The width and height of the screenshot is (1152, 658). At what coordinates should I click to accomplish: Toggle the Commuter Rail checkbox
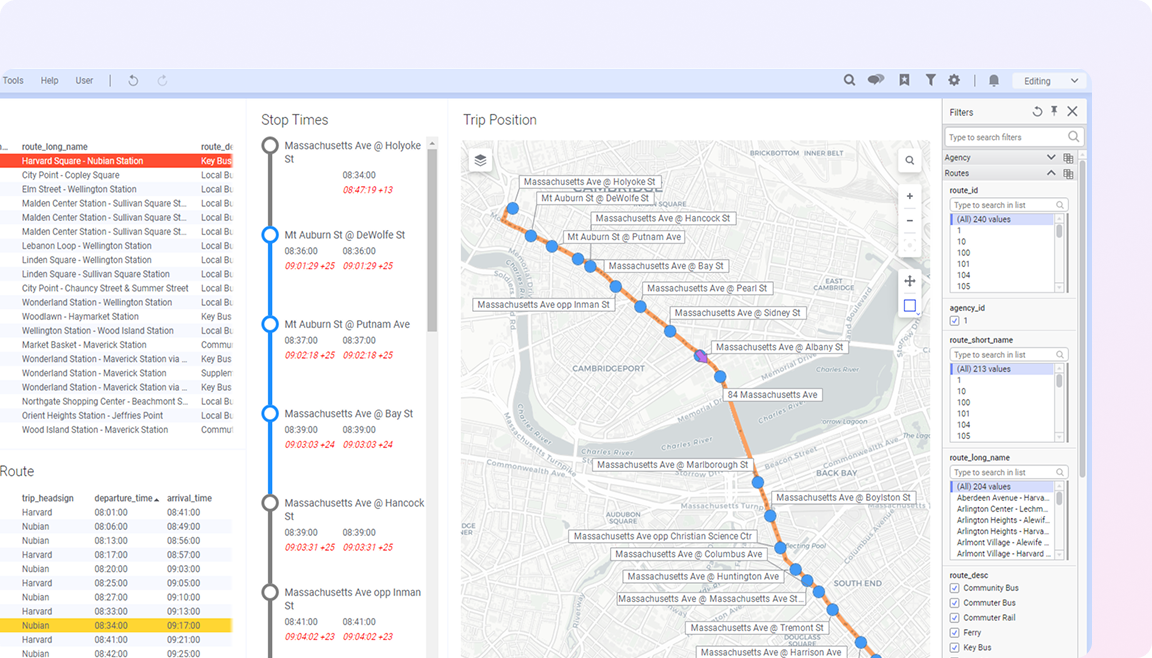click(954, 618)
